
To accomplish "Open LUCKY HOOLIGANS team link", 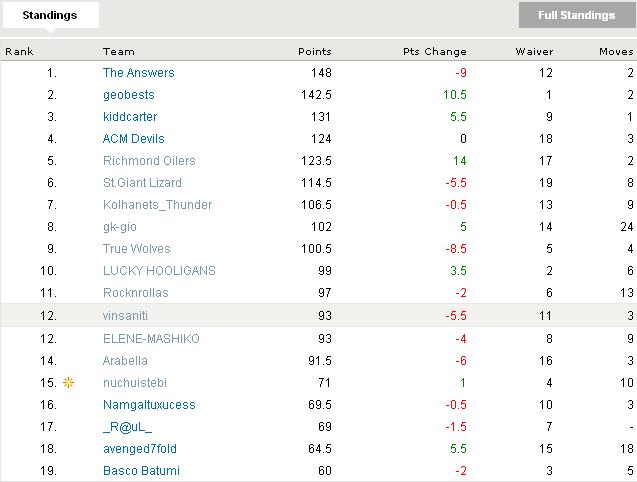I will [159, 271].
